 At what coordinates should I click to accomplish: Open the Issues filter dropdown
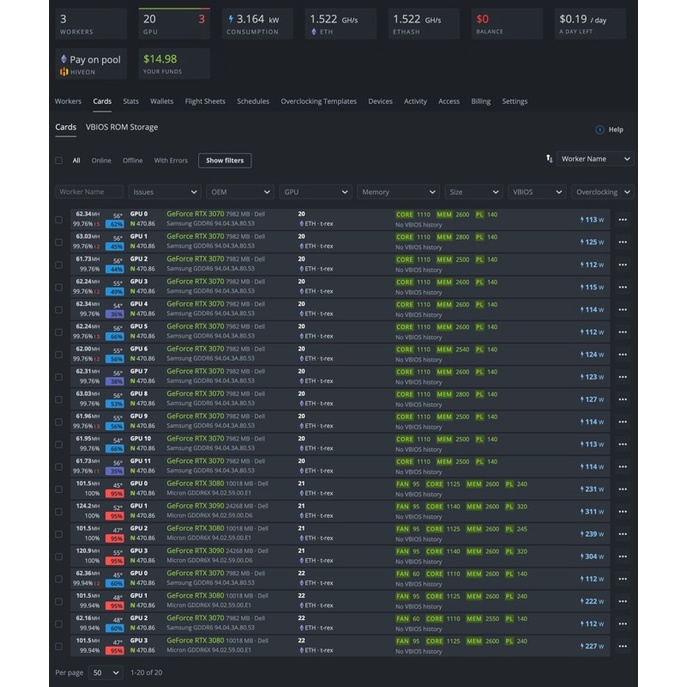pos(165,191)
